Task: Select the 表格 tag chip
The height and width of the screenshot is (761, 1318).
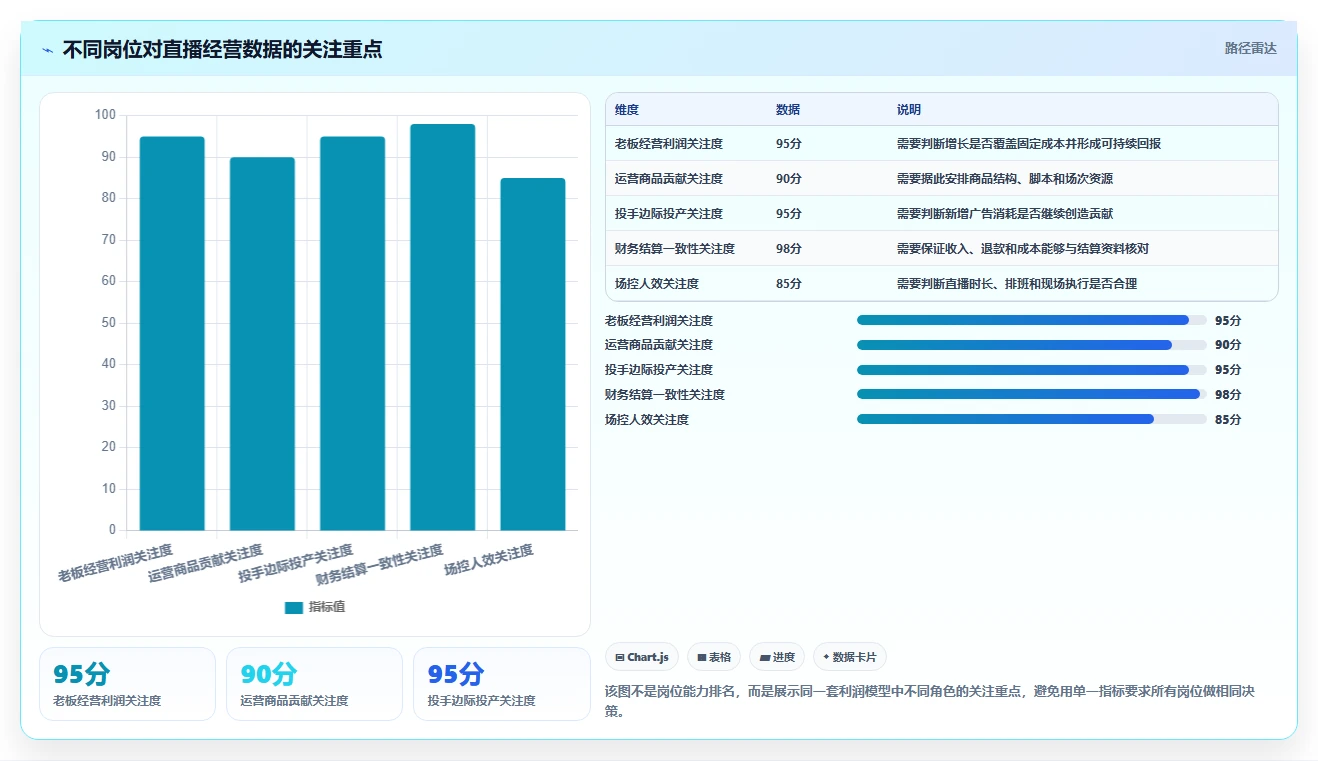Action: pos(714,657)
